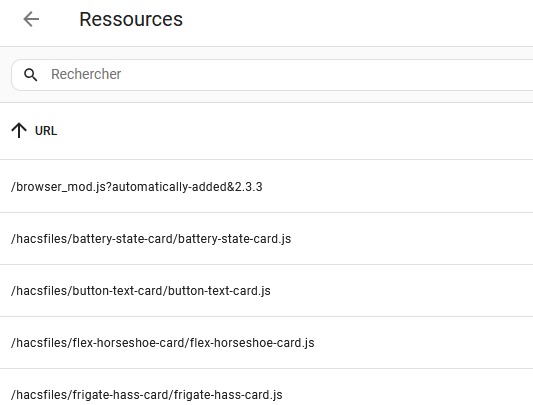Viewport: 533px width, 405px height.
Task: Click the /hacsfiles/battery-state-card path text
Action: pyautogui.click(x=93, y=239)
